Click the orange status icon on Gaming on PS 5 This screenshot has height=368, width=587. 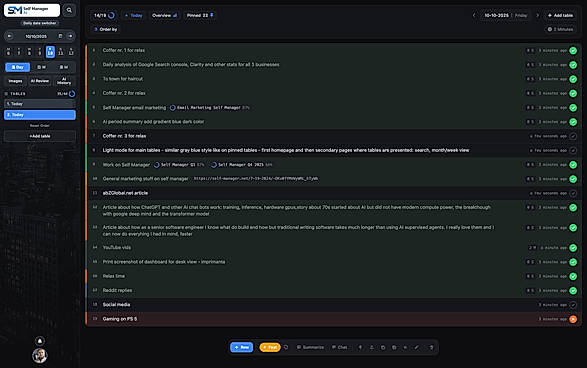click(x=573, y=319)
